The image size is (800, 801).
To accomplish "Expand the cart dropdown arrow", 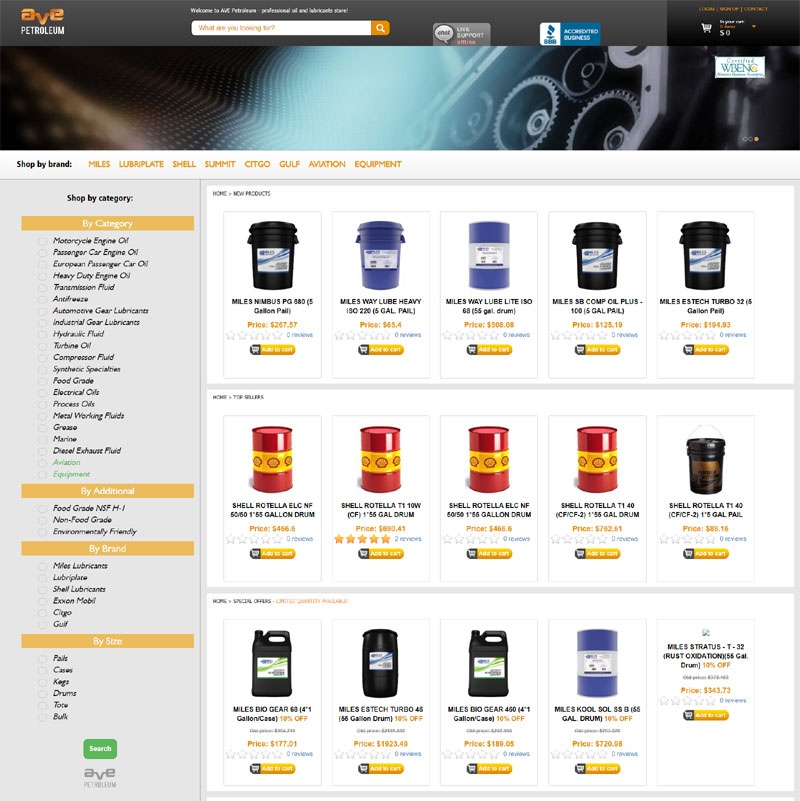I will point(753,27).
